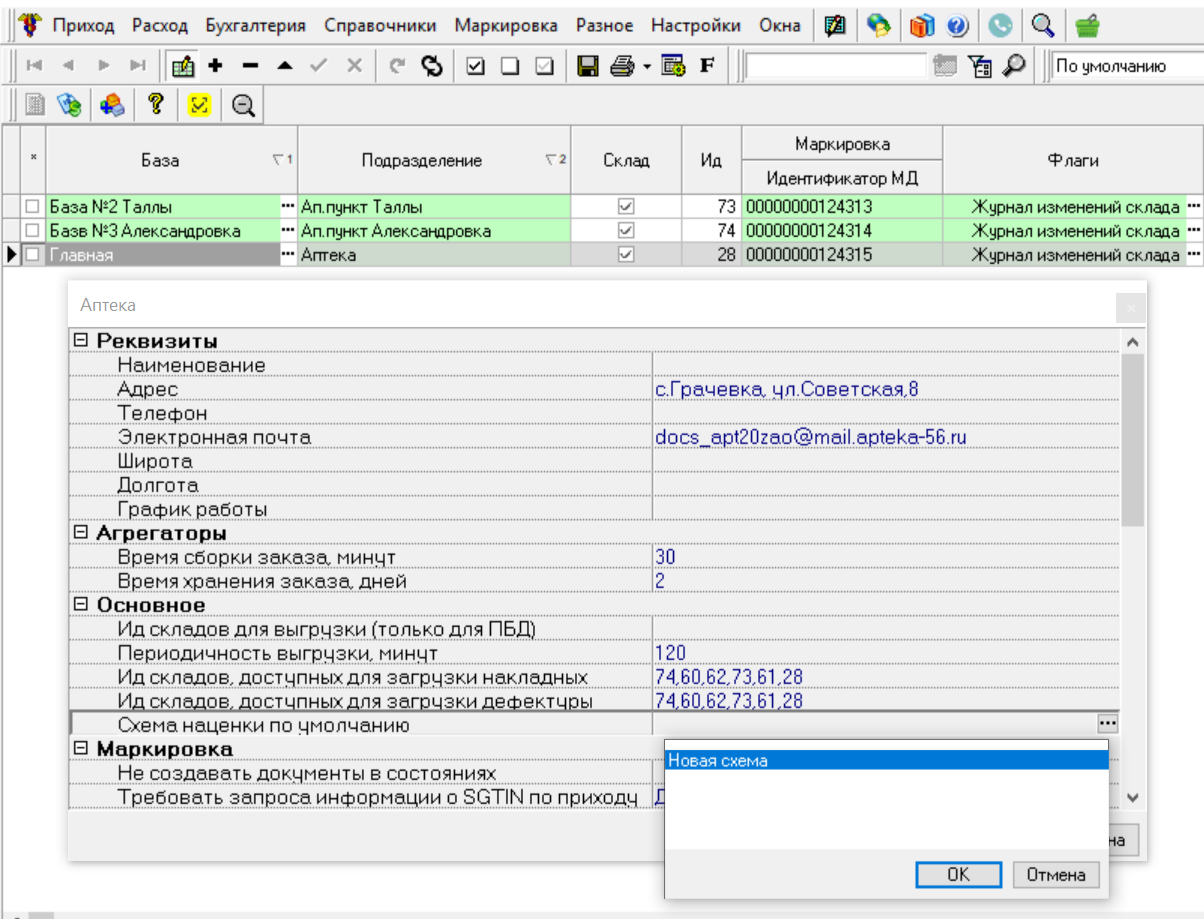The height and width of the screenshot is (919, 1204).
Task: Click Отмена in the scheme popup
Action: (1056, 874)
